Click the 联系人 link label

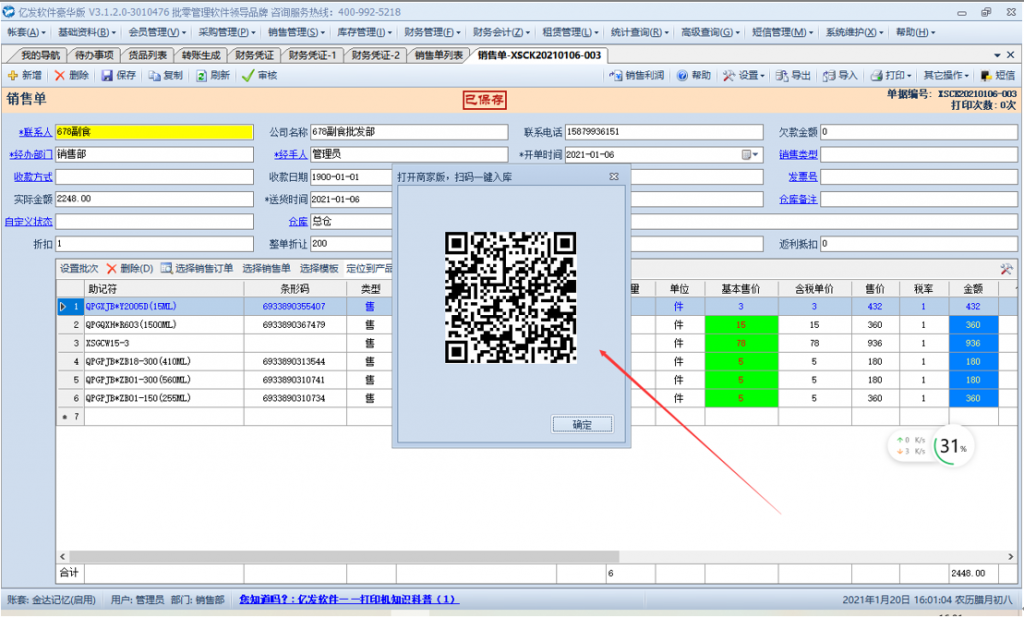point(35,133)
